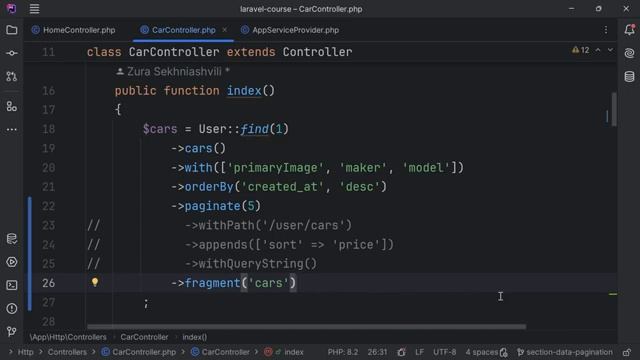Go to next highlighted problem arrow

pyautogui.click(x=610, y=50)
